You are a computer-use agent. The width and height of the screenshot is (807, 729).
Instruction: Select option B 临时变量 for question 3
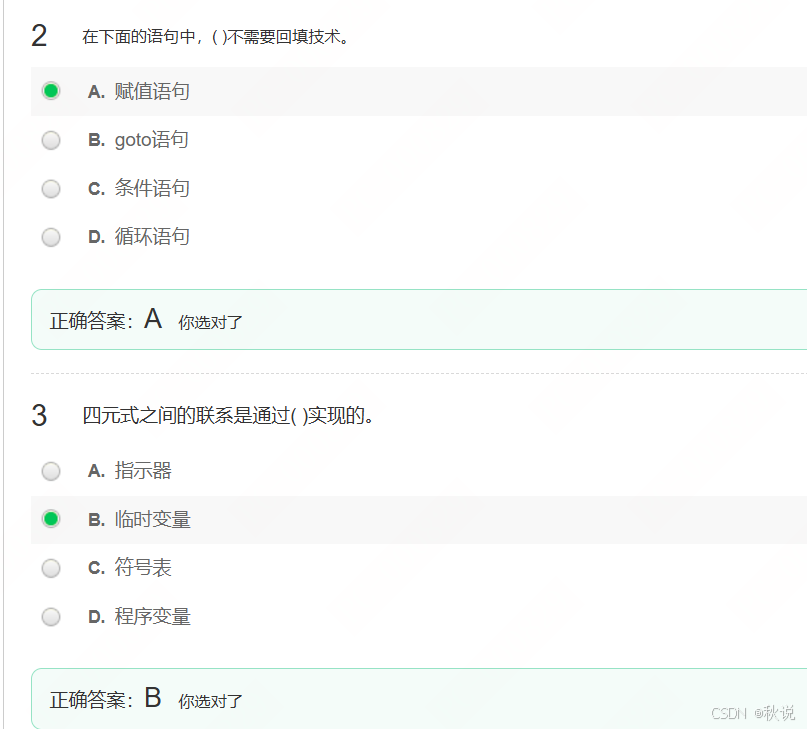[51, 519]
